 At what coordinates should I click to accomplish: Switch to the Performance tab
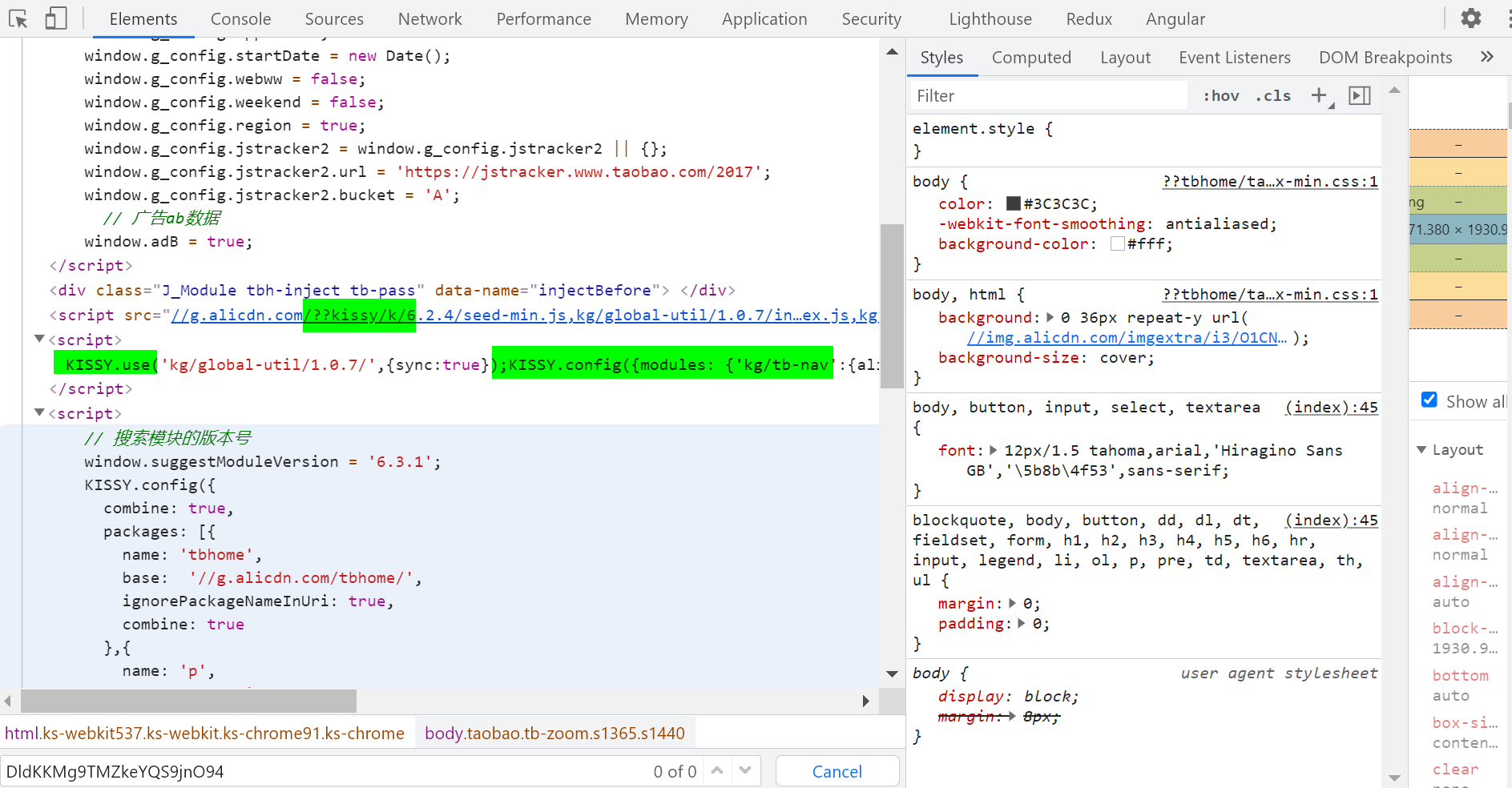tap(543, 18)
